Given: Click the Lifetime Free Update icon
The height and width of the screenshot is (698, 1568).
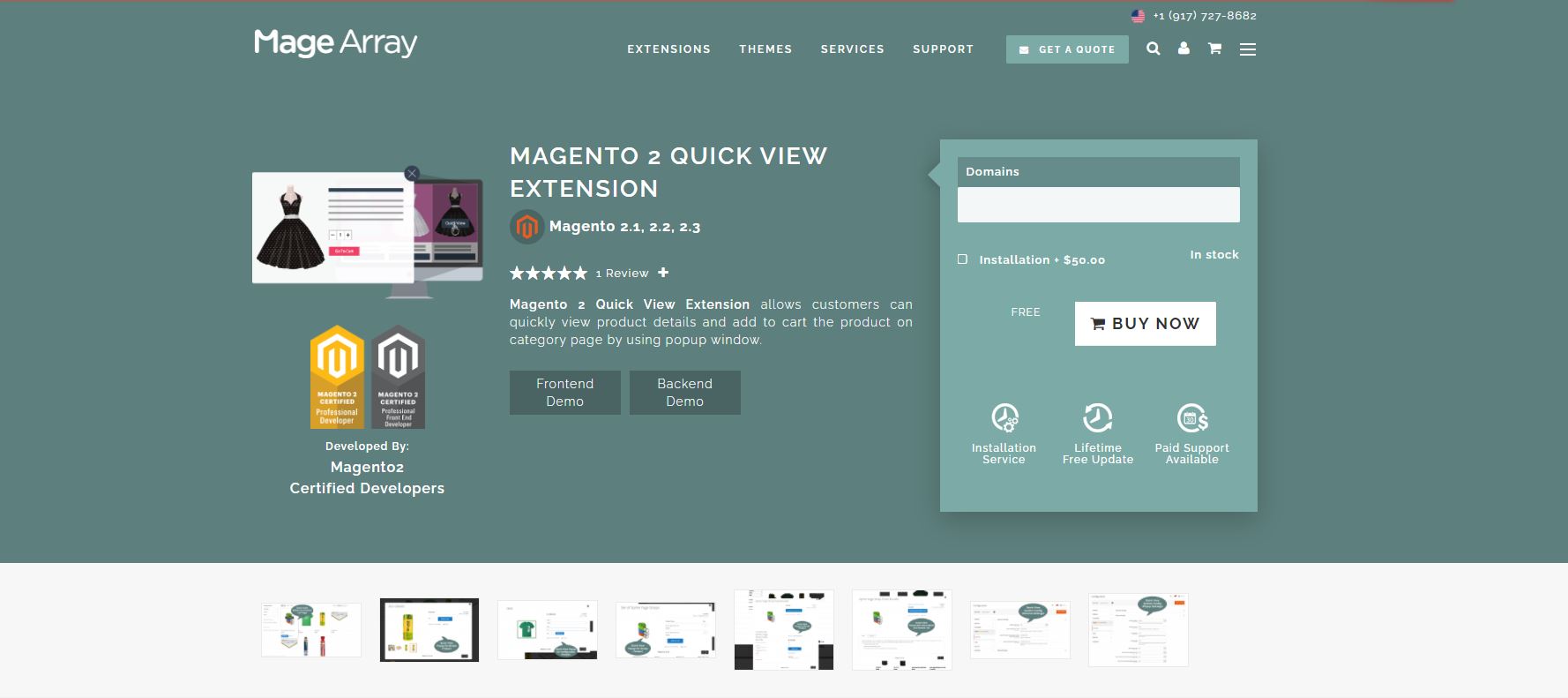Looking at the screenshot, I should pyautogui.click(x=1097, y=417).
